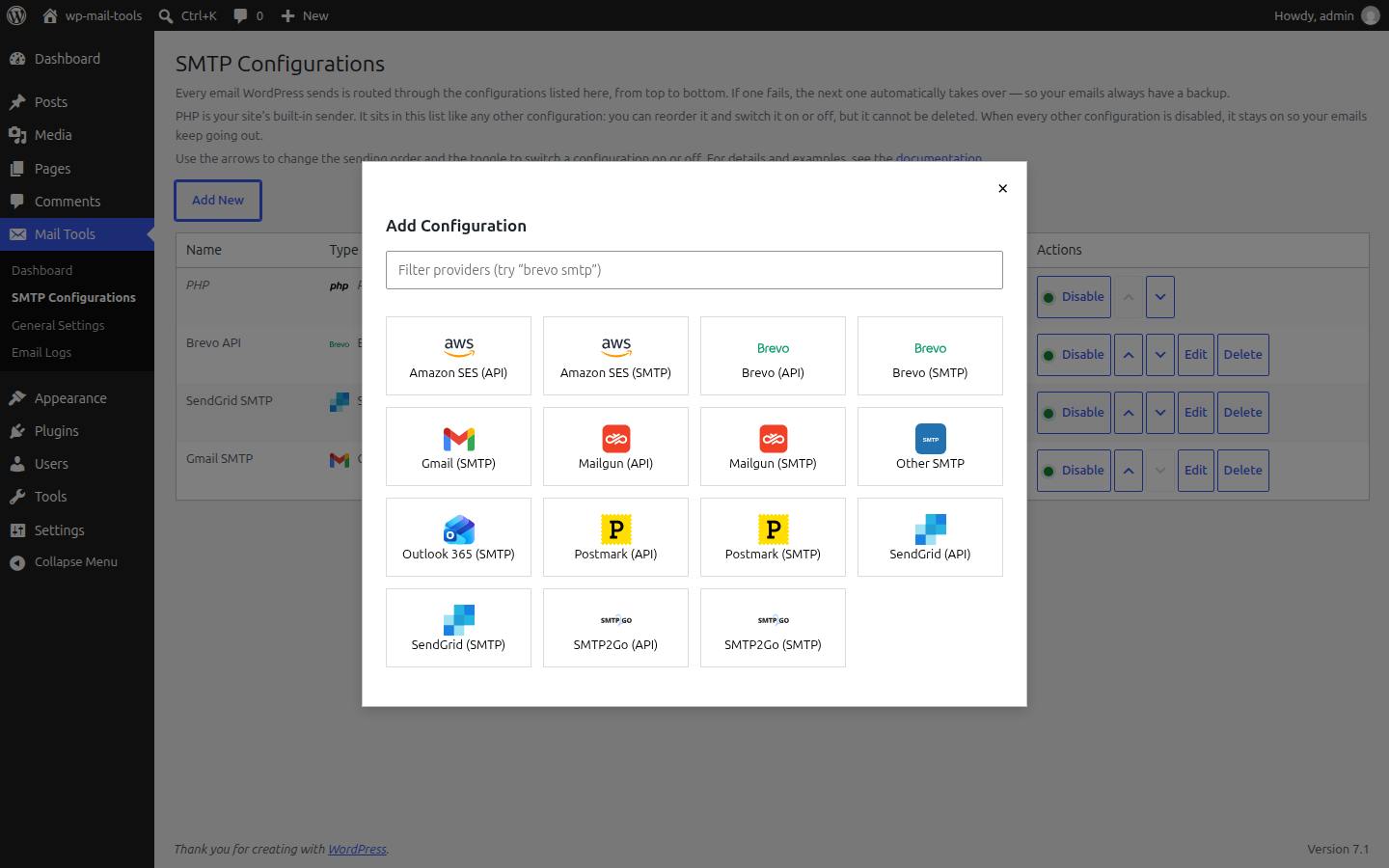Screen dimensions: 1389x868
Task: Disable the Brevo API configuration
Action: [x=1074, y=355]
